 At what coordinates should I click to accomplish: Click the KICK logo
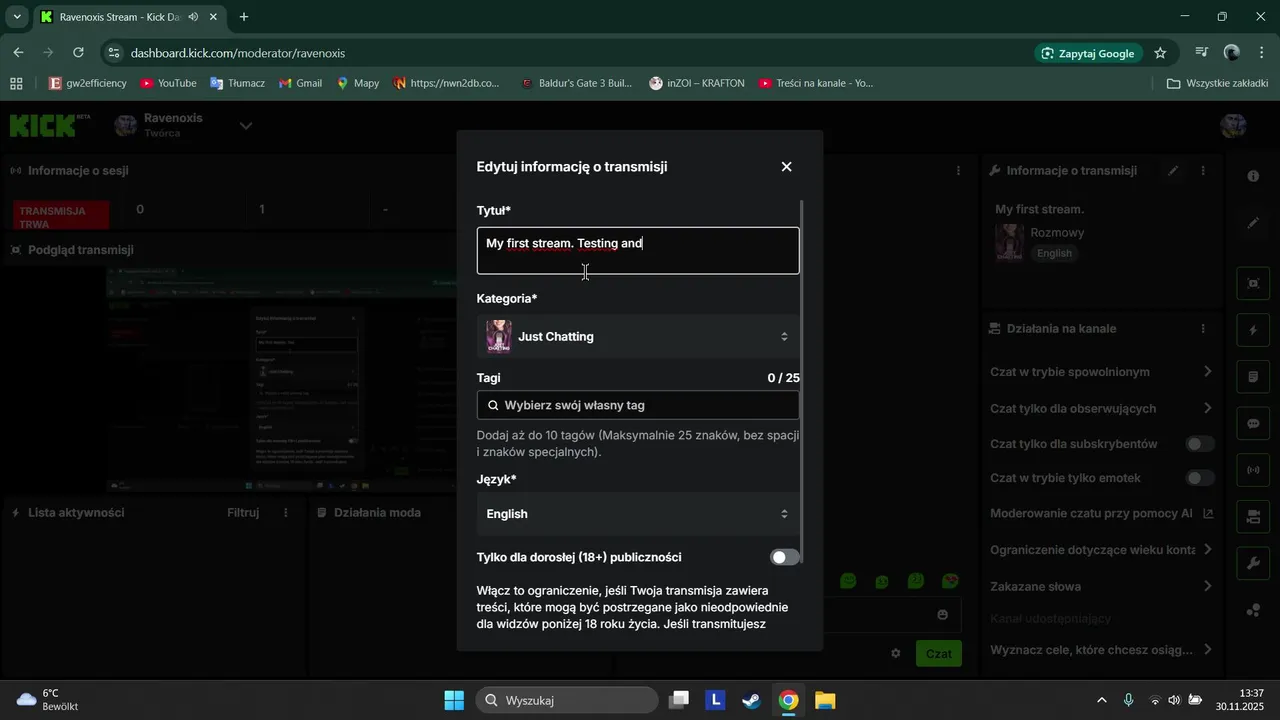click(x=50, y=126)
